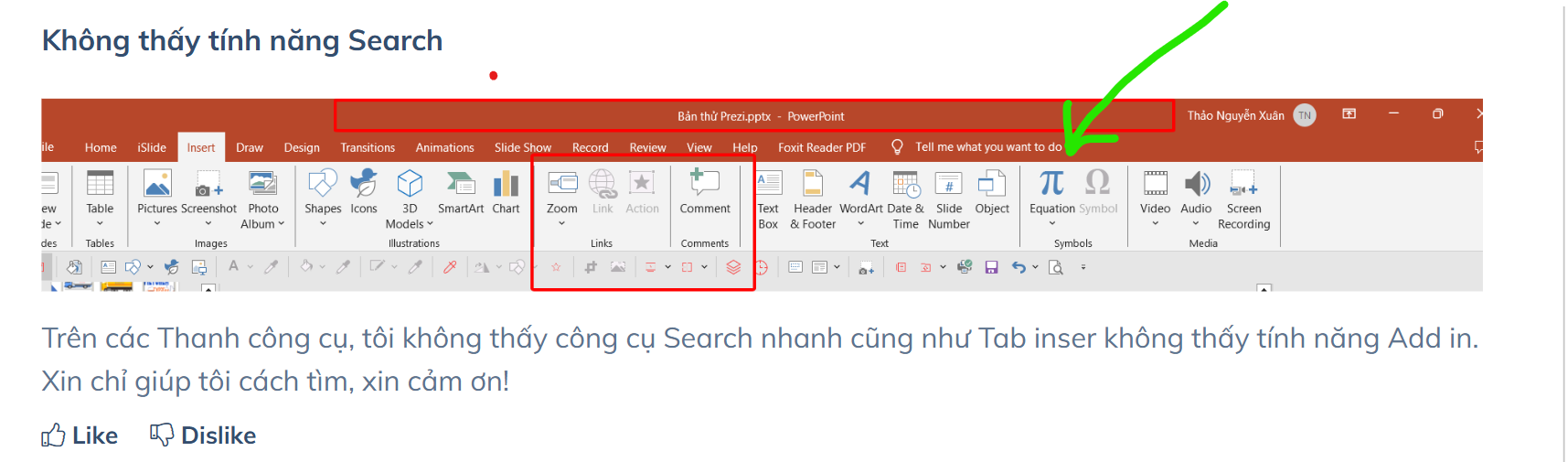Open the Design tab
This screenshot has width=1568, height=462.
pos(302,147)
